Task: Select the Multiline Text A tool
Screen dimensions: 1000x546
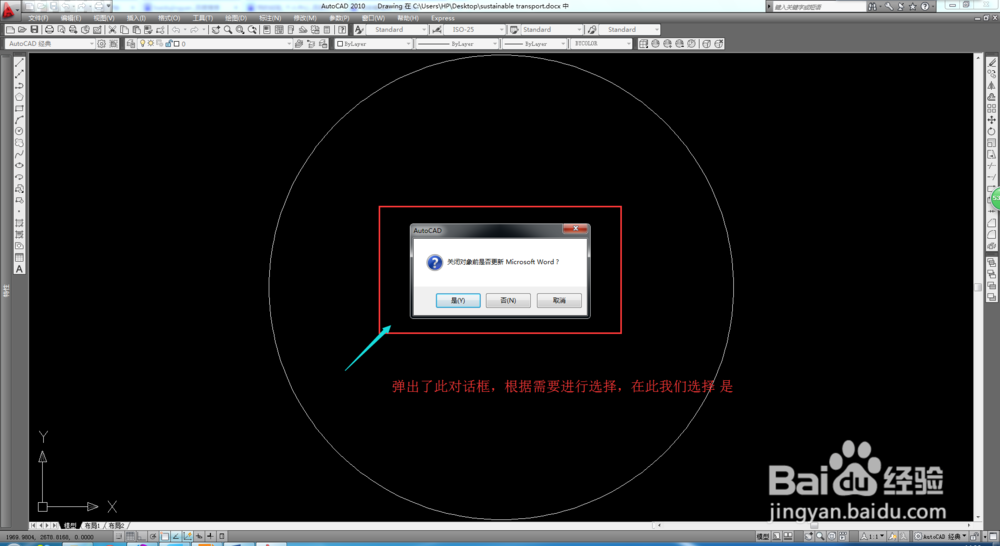Action: click(x=19, y=269)
